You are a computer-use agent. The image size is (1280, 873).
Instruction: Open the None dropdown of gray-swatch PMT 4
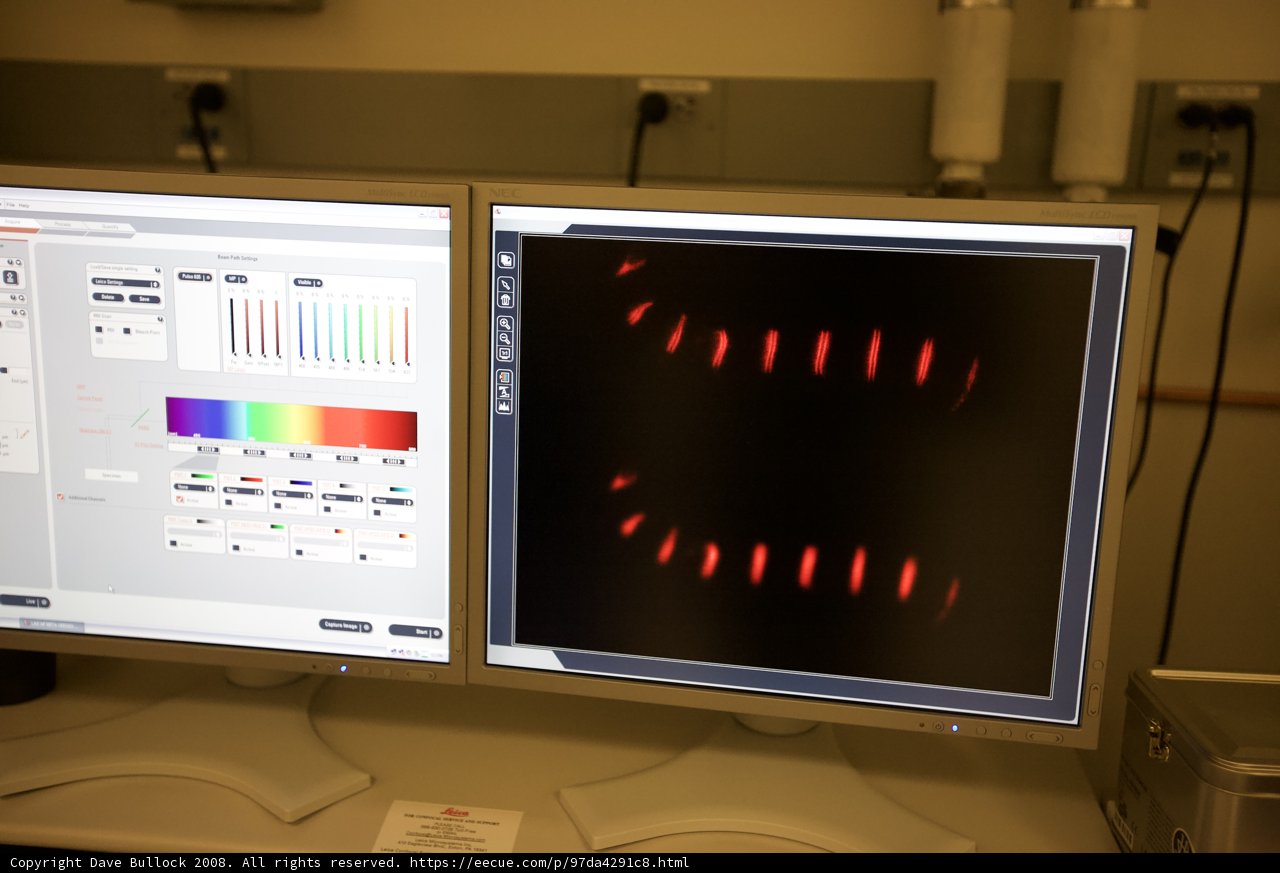point(342,498)
